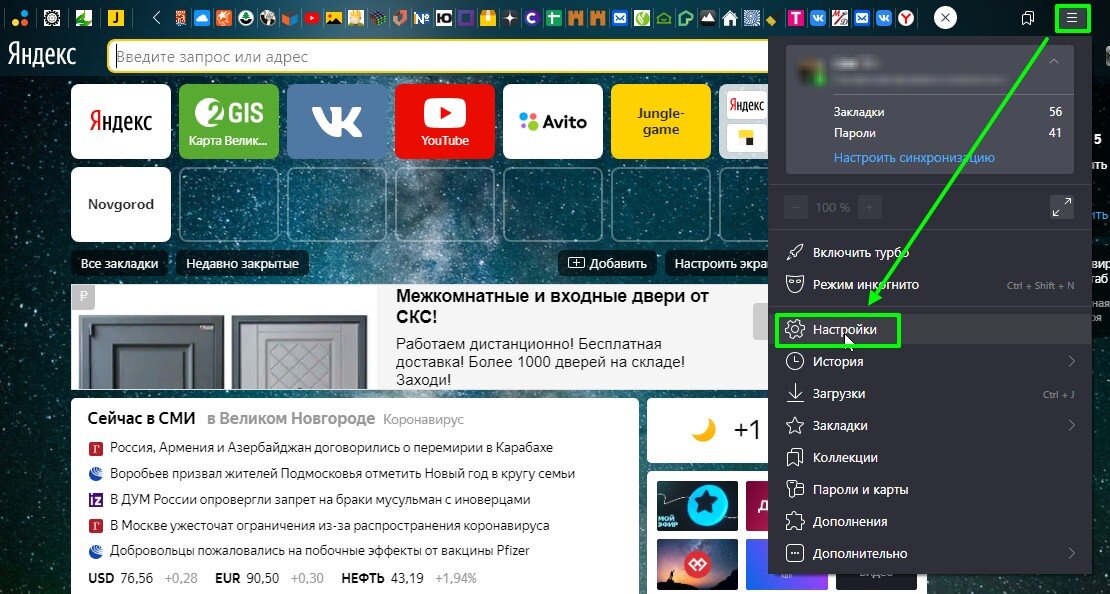Select the Сейчас в СМИ news tab
1110x594 pixels.
pyautogui.click(x=142, y=418)
